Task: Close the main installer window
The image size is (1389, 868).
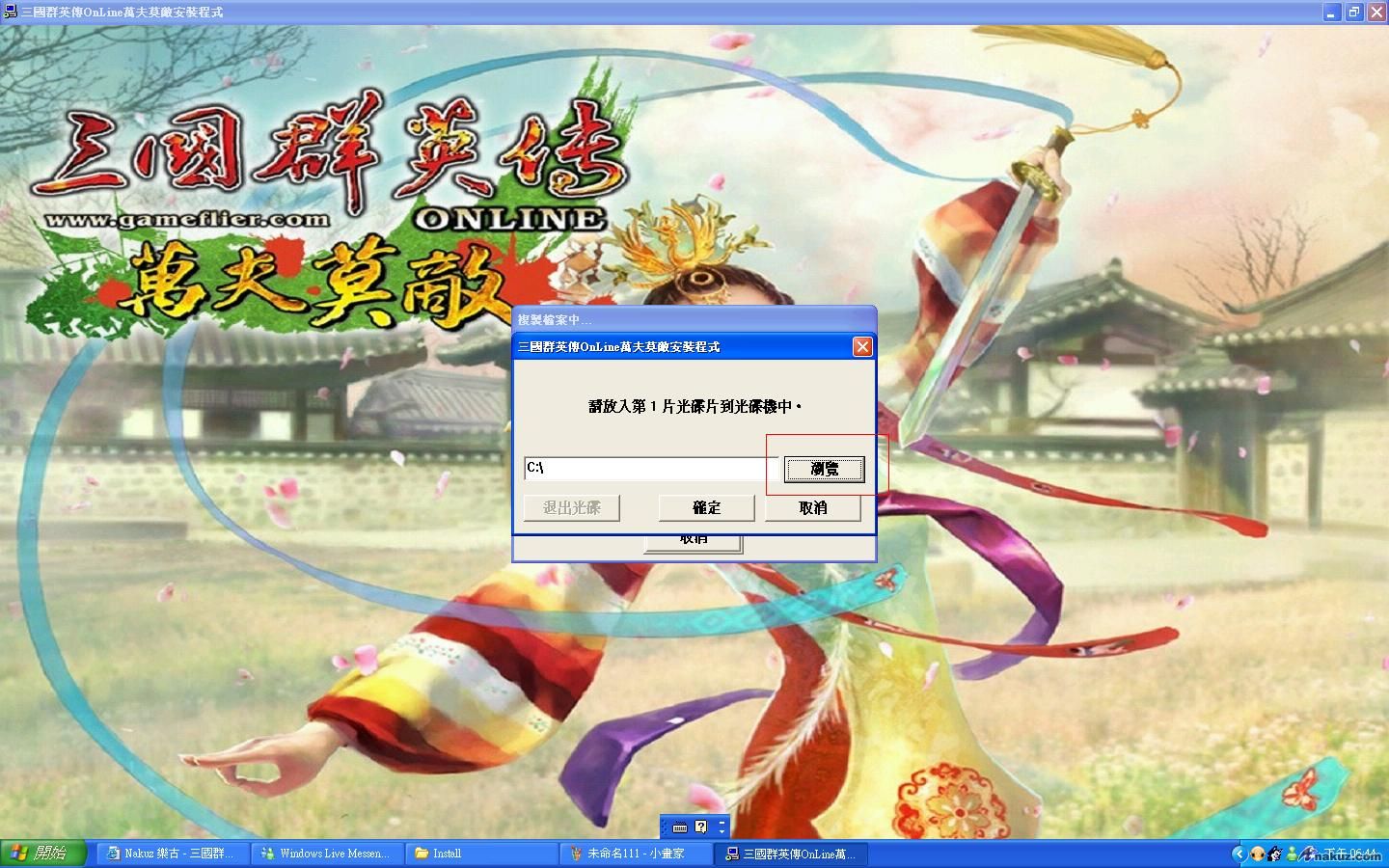Action: click(1376, 12)
